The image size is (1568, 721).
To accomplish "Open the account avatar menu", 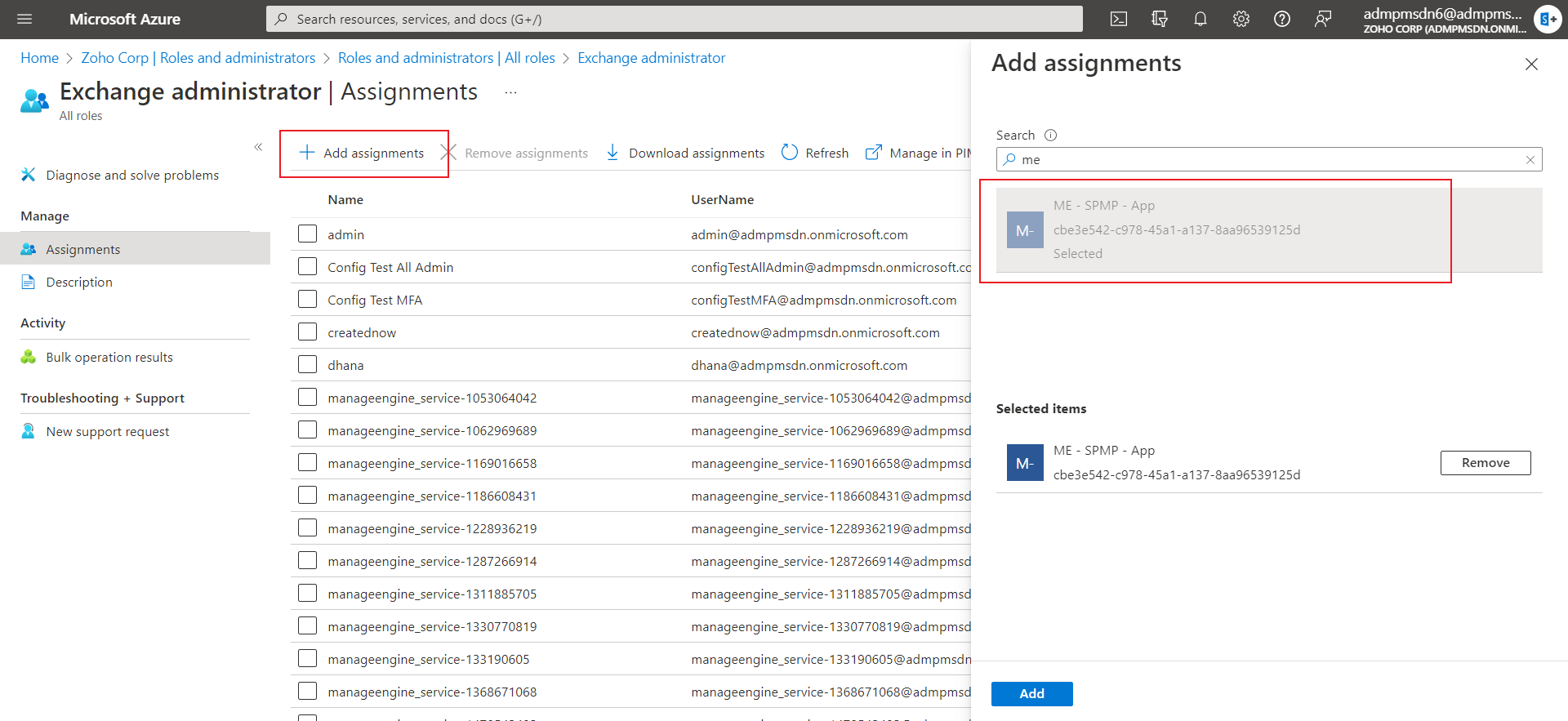I will 1548,19.
